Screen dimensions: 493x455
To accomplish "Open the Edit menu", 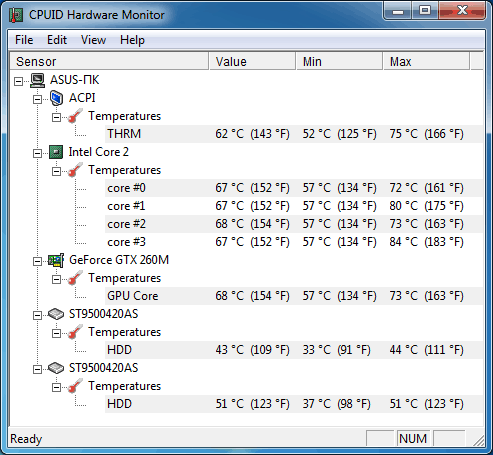I will pos(57,40).
